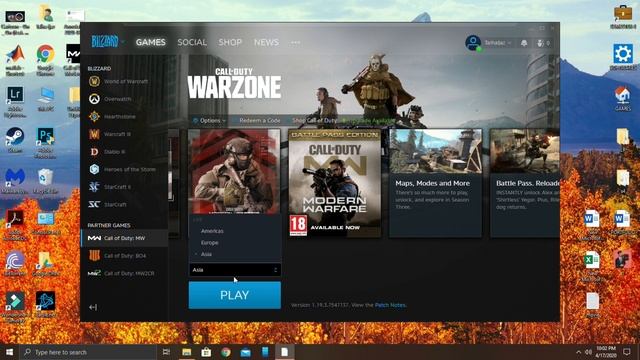Screen dimensions: 640x360
Task: Click the Chrome icon in the taskbar
Action: pos(226,352)
